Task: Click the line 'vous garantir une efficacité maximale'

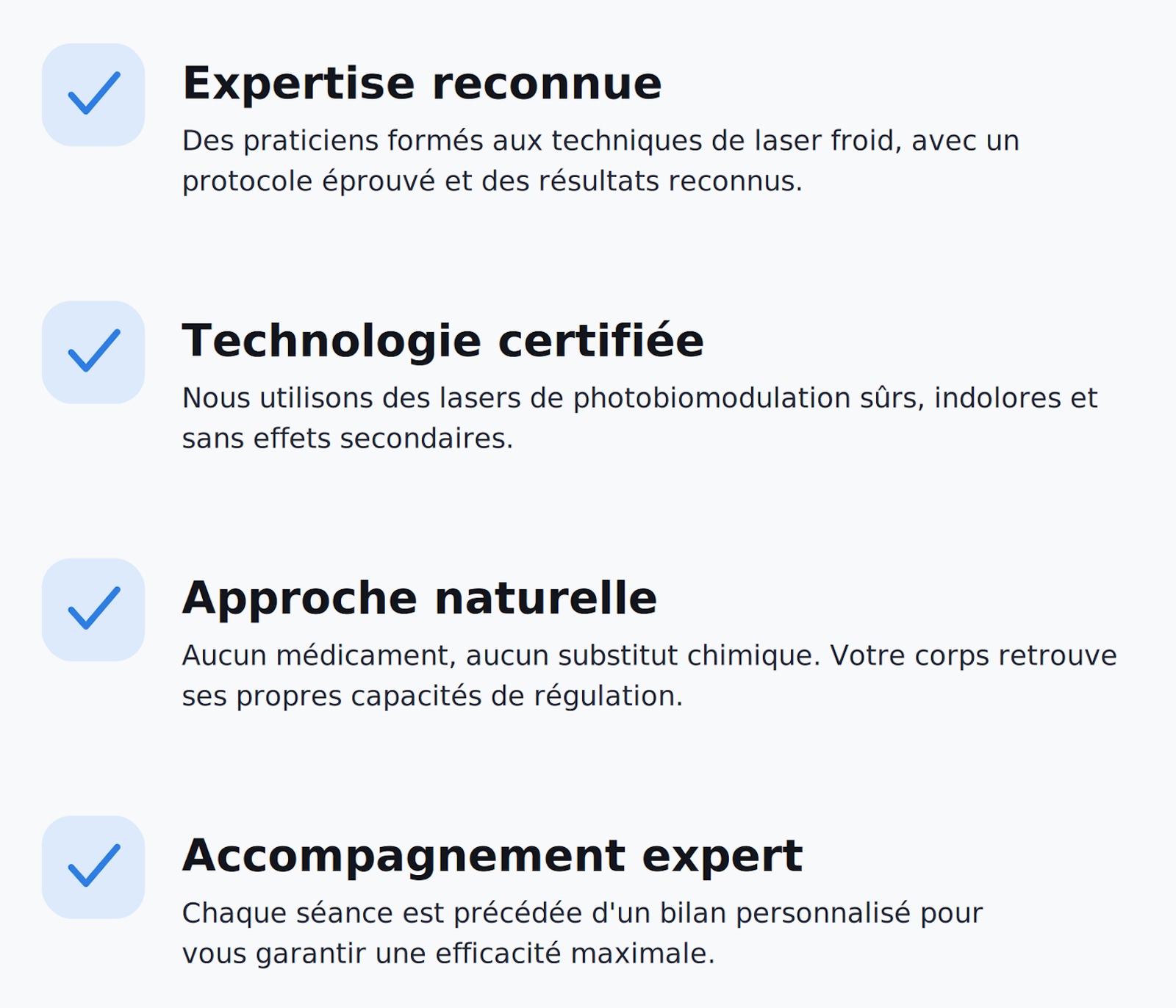Action: [x=448, y=954]
